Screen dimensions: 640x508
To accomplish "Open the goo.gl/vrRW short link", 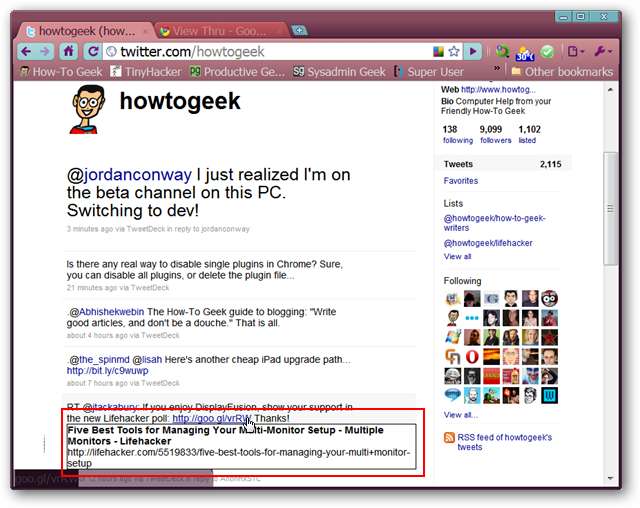I will click(212, 418).
